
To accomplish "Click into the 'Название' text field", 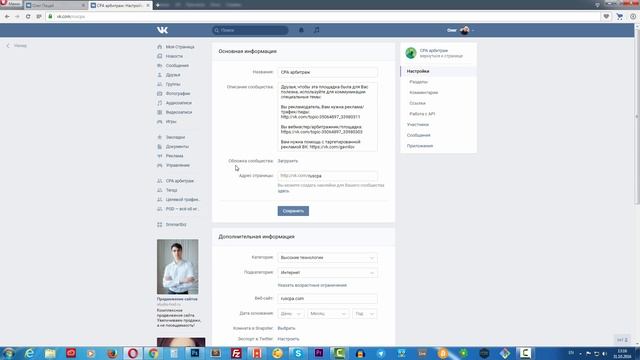I will point(327,72).
